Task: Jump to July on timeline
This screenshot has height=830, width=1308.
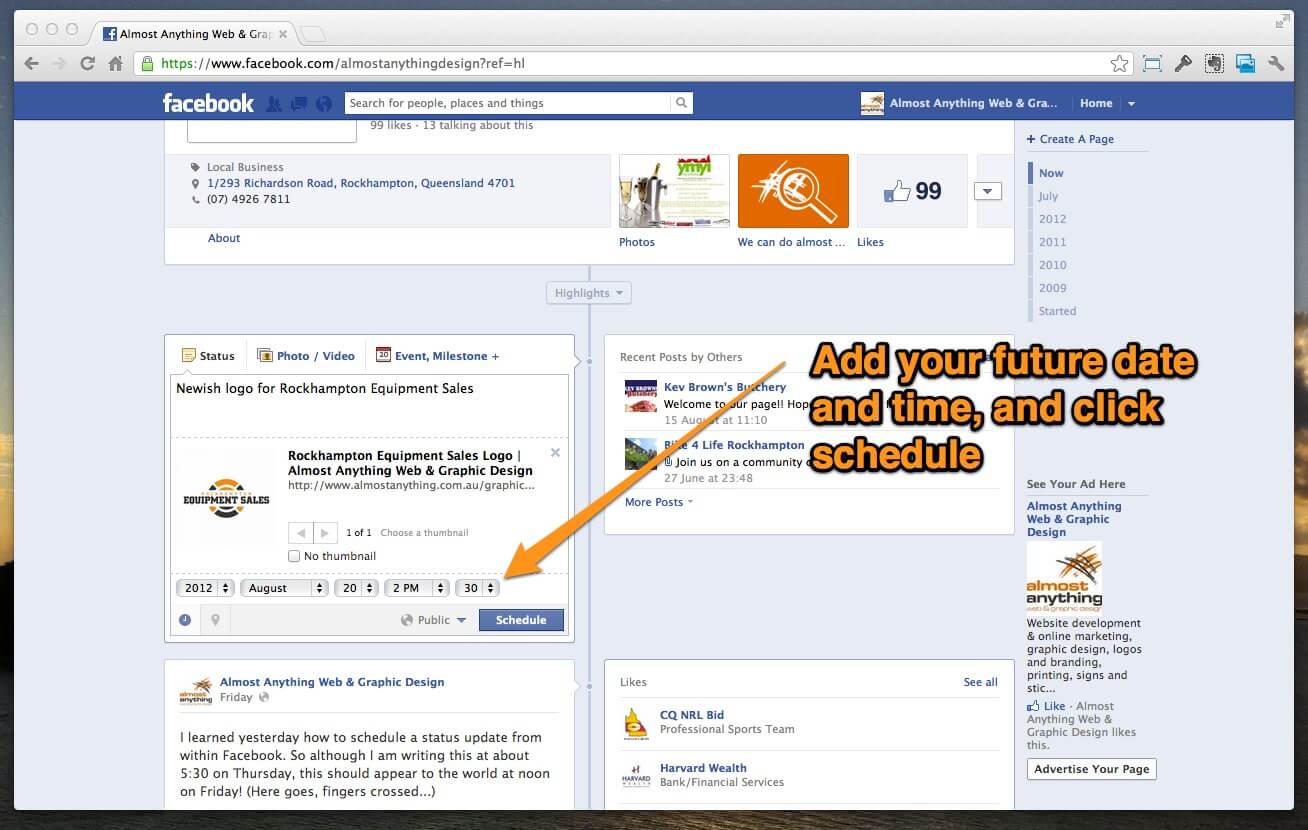Action: pos(1048,196)
